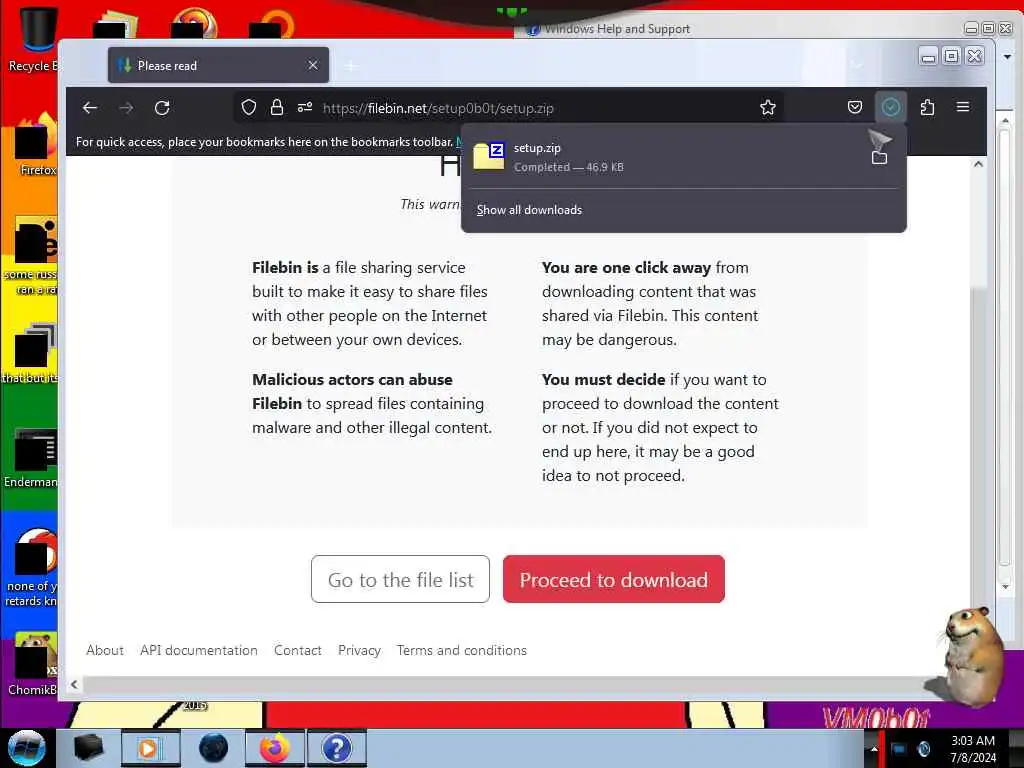Close the 'Please read' tab
The image size is (1024, 768).
pos(313,65)
